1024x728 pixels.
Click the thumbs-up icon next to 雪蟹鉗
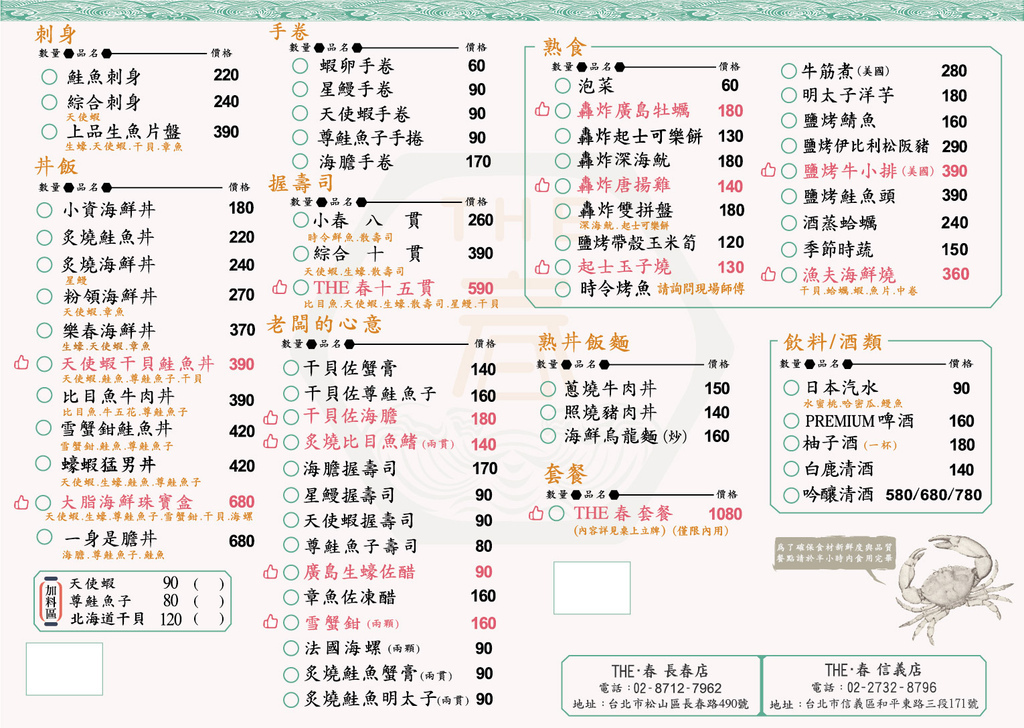[x=270, y=622]
